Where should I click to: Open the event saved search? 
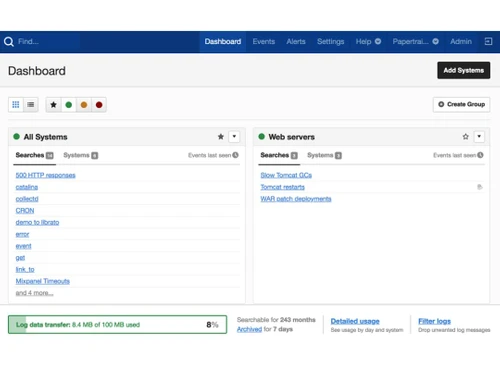click(23, 246)
